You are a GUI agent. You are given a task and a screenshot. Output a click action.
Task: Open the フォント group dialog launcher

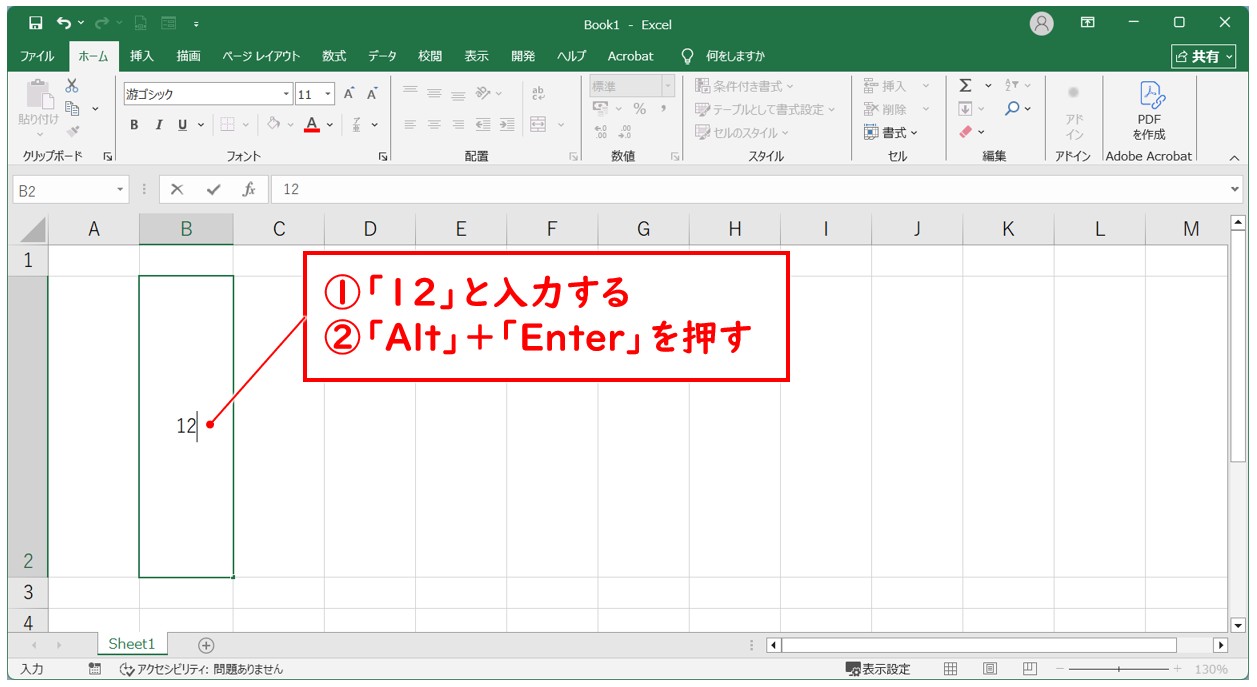(x=382, y=157)
